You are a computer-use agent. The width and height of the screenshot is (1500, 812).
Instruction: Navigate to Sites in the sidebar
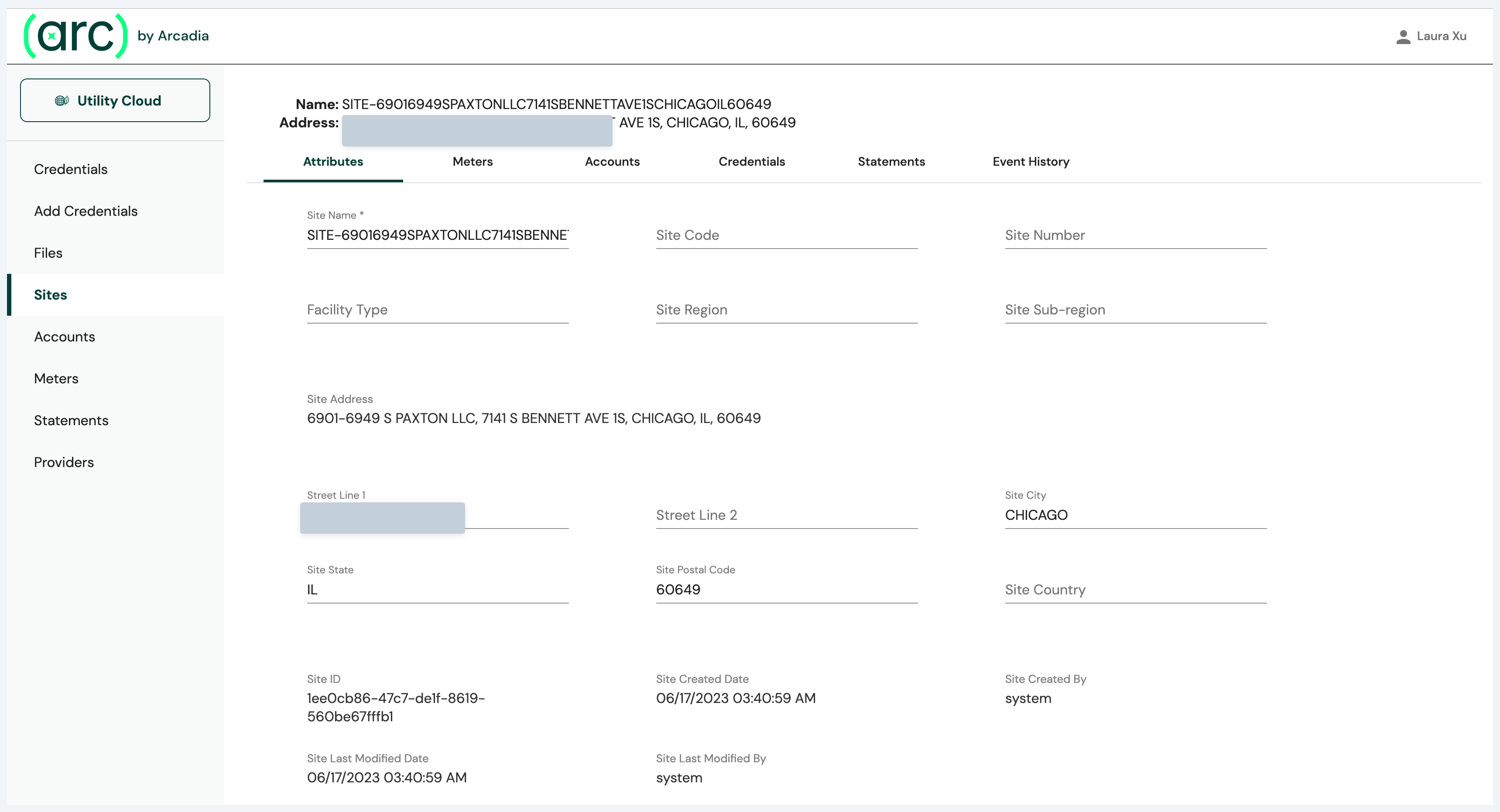[x=50, y=295]
